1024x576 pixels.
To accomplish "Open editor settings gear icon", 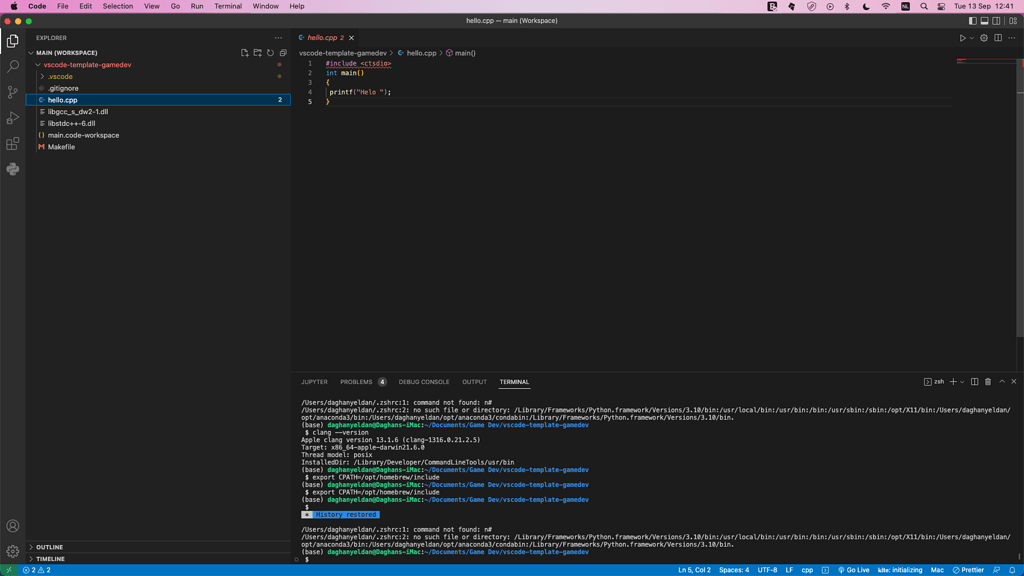I will pyautogui.click(x=984, y=38).
